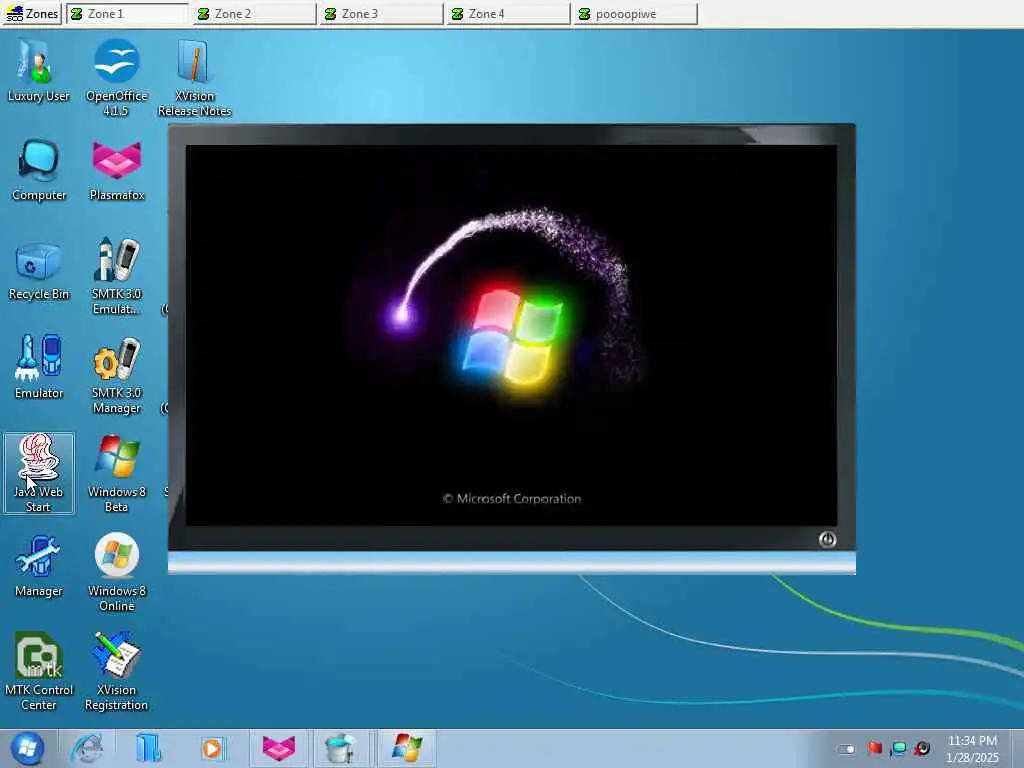Select the SMTK 3.0 Emulator icon
This screenshot has width=1024, height=768.
(x=117, y=276)
